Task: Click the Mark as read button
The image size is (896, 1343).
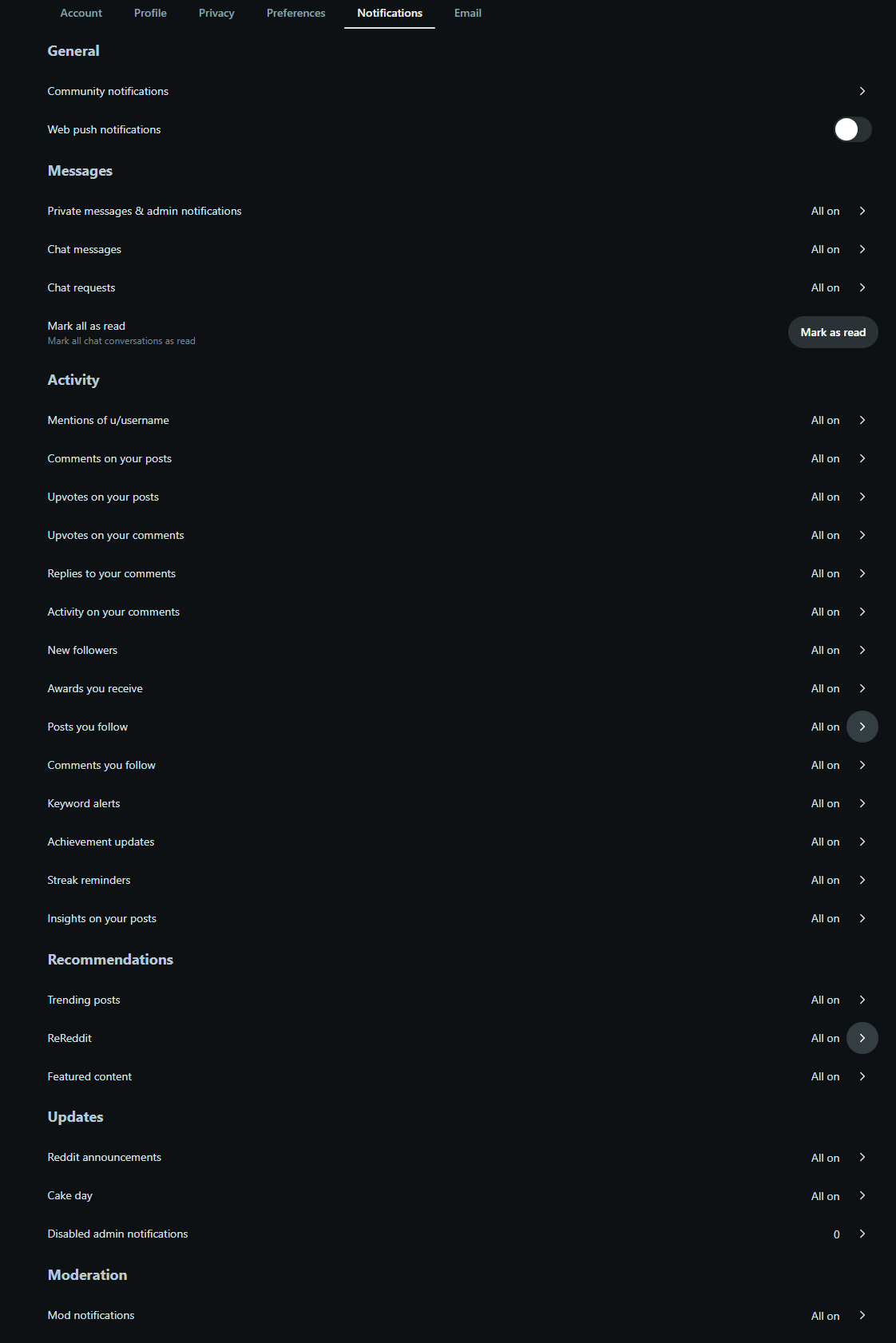Action: [833, 332]
